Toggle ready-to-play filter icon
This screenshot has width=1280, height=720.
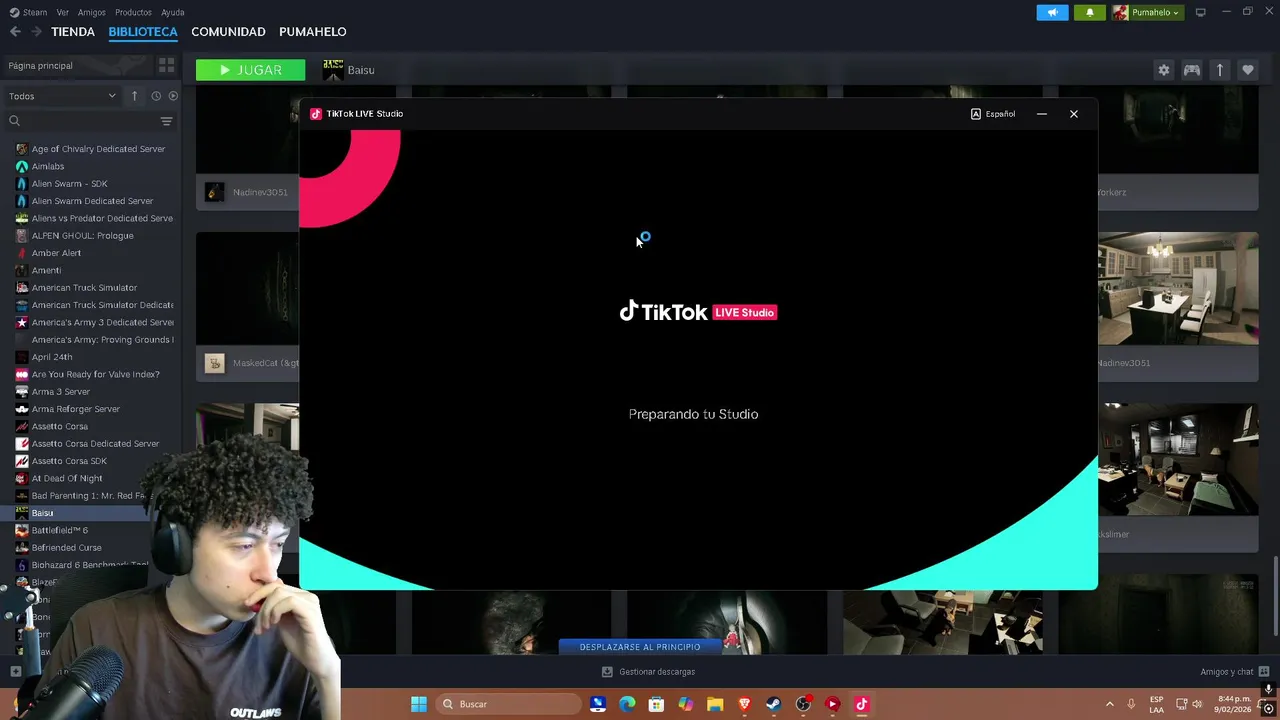coord(173,96)
